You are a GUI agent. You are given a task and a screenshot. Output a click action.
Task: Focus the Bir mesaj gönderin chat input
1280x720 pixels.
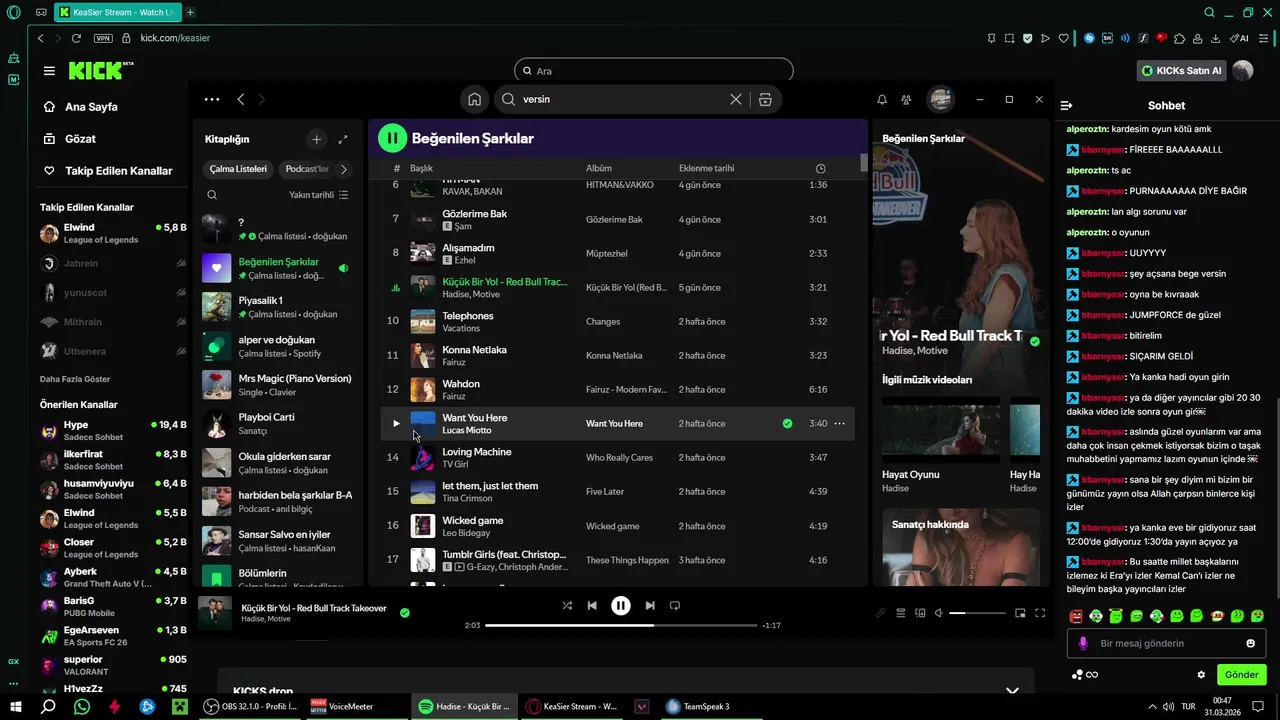click(1167, 643)
